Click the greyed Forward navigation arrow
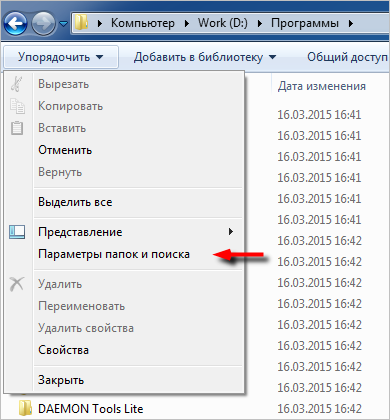390x420 pixels. (43, 23)
